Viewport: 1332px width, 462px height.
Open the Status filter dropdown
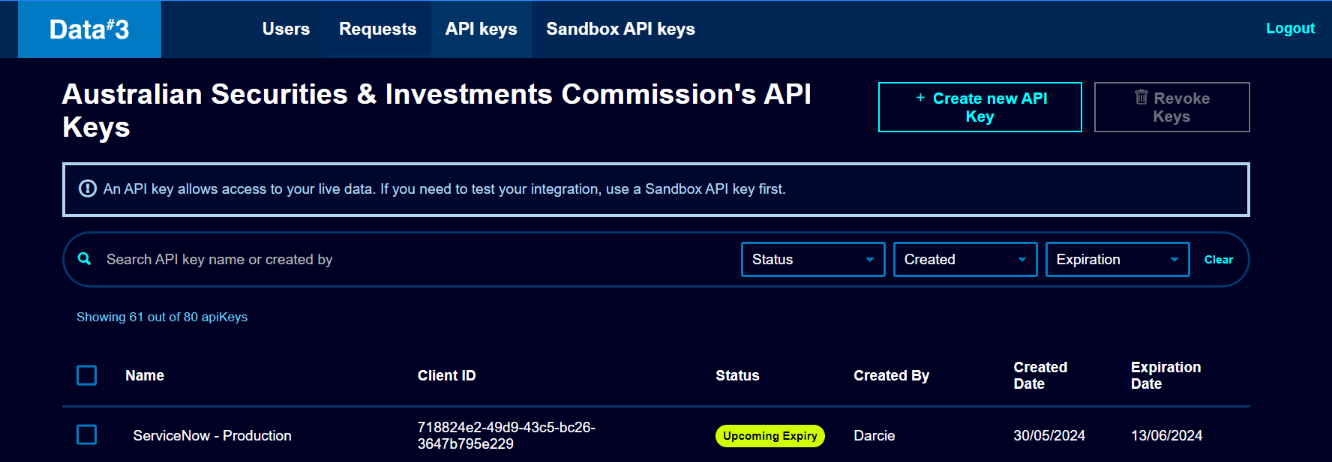pyautogui.click(x=812, y=259)
